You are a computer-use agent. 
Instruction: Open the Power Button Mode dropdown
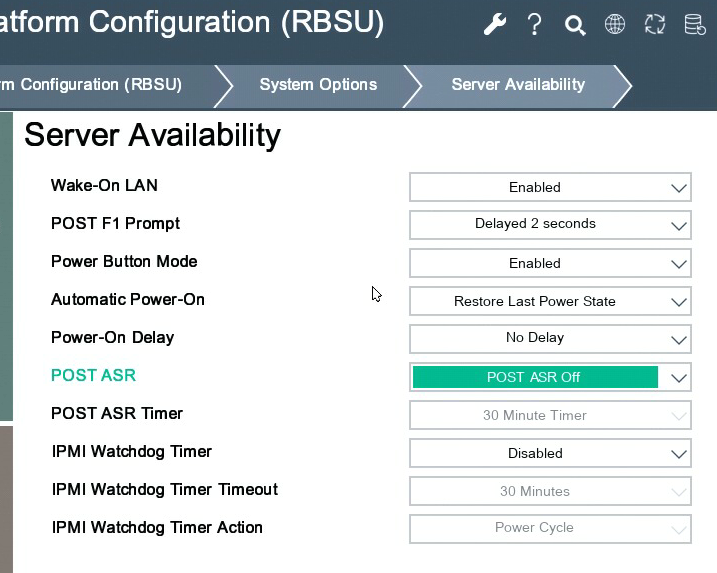pyautogui.click(x=550, y=263)
